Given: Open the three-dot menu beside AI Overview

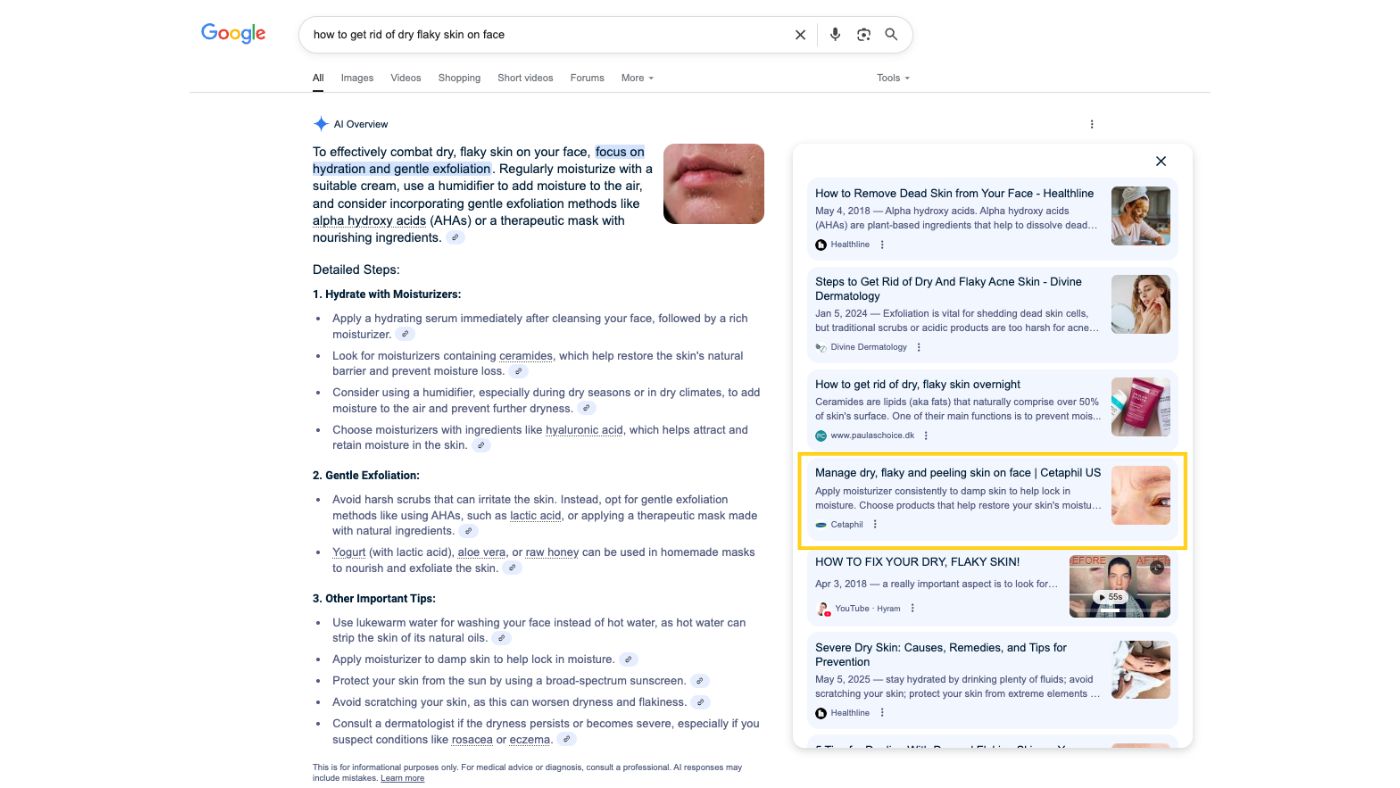Looking at the screenshot, I should [x=1091, y=123].
